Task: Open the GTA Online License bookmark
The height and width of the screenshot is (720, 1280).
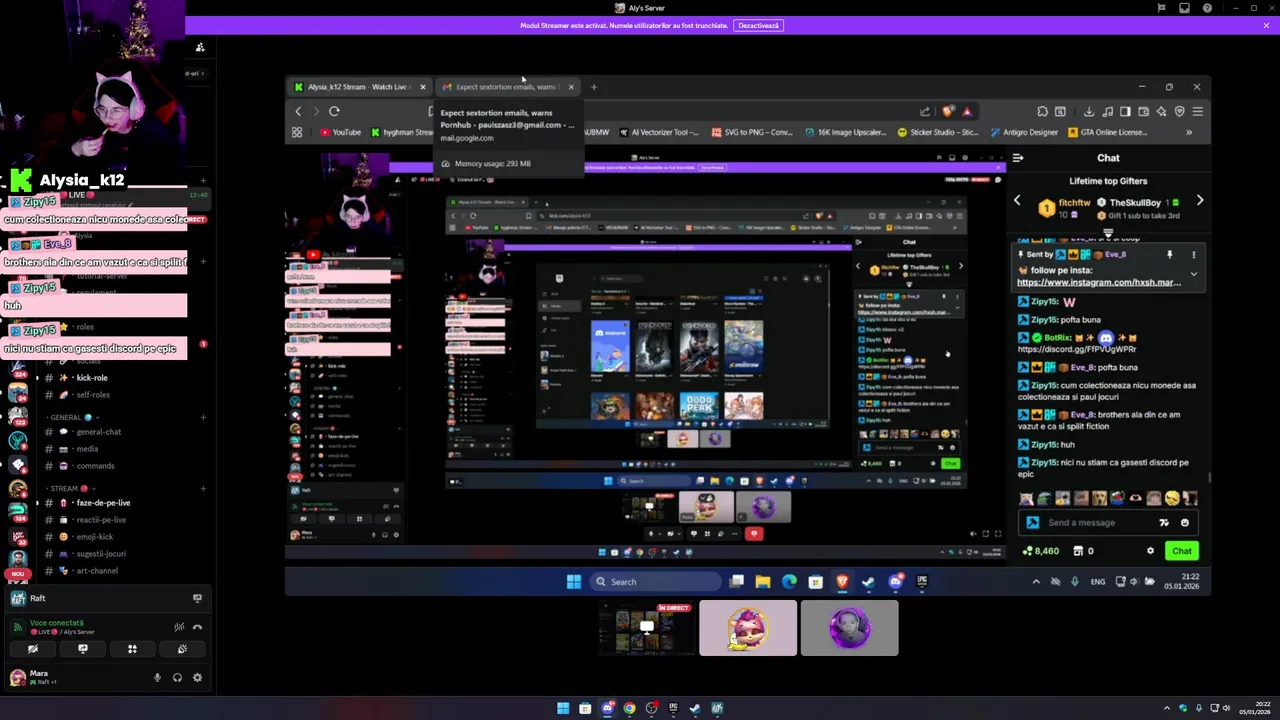Action: tap(1107, 132)
